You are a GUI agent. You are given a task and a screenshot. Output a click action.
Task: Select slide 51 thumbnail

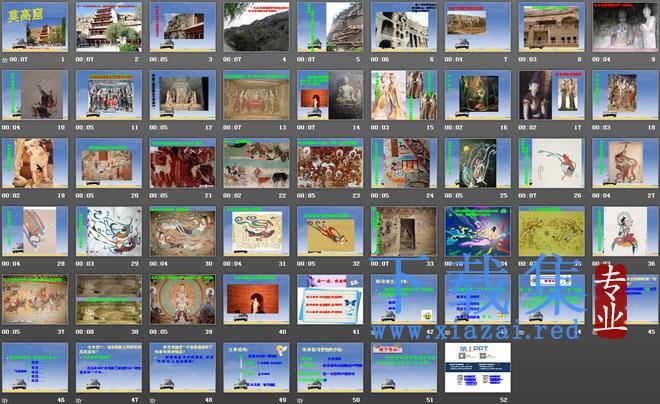click(x=404, y=368)
